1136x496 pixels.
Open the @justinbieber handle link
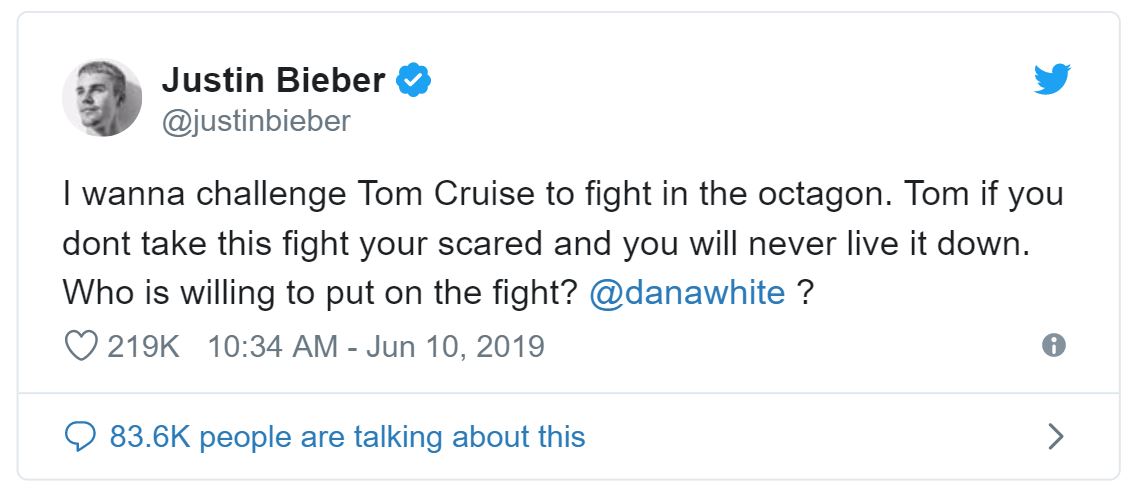pos(256,121)
